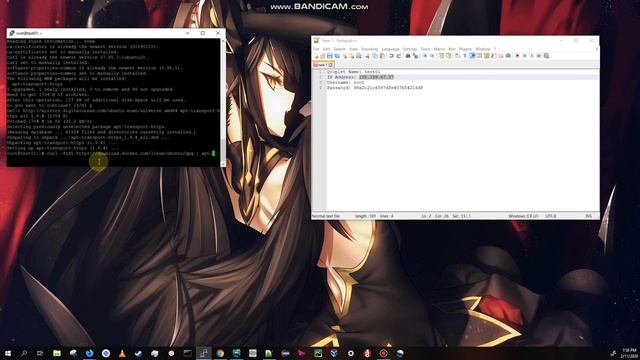This screenshot has width=640, height=360.
Task: Save the current recorded macro icon
Action: coord(546,56)
